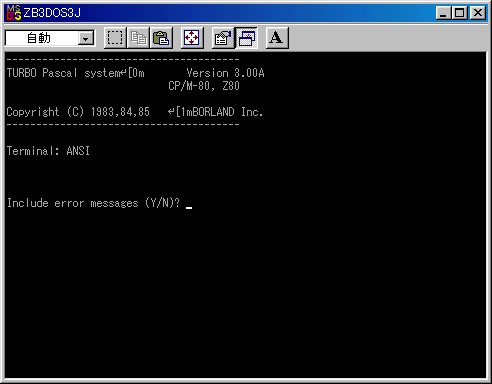The width and height of the screenshot is (492, 384).
Task: Click the 'Version 3.00A' text
Action: tap(225, 73)
